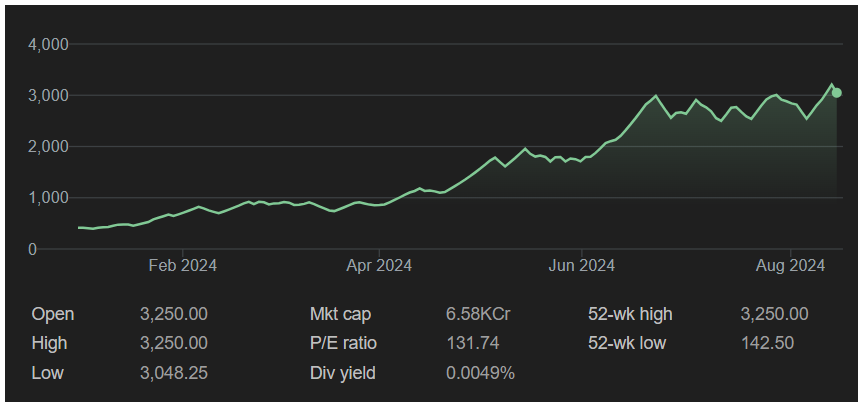The image size is (863, 407).
Task: Click the High value 3,250.00
Action: [x=174, y=343]
